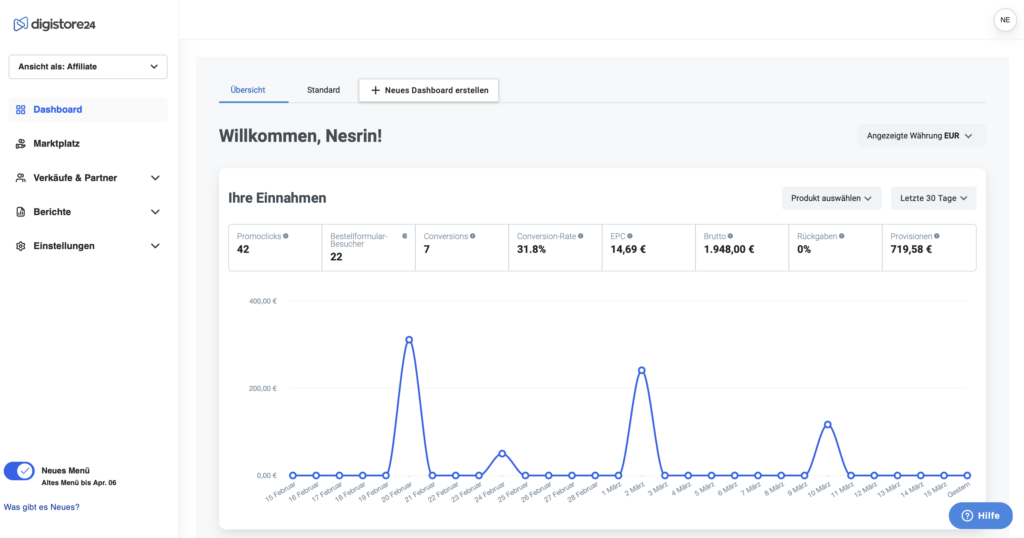Open the Was gibt es Neues? link
Screen dimensions: 1024x538
(42, 507)
